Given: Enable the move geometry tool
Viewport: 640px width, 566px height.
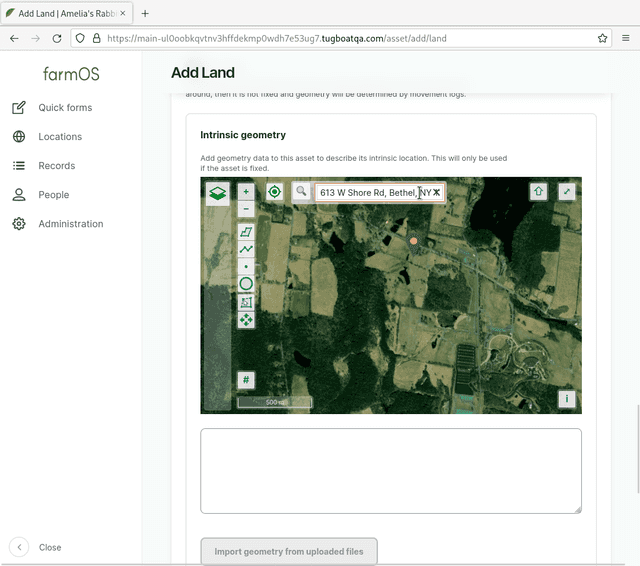Looking at the screenshot, I should coord(246,320).
